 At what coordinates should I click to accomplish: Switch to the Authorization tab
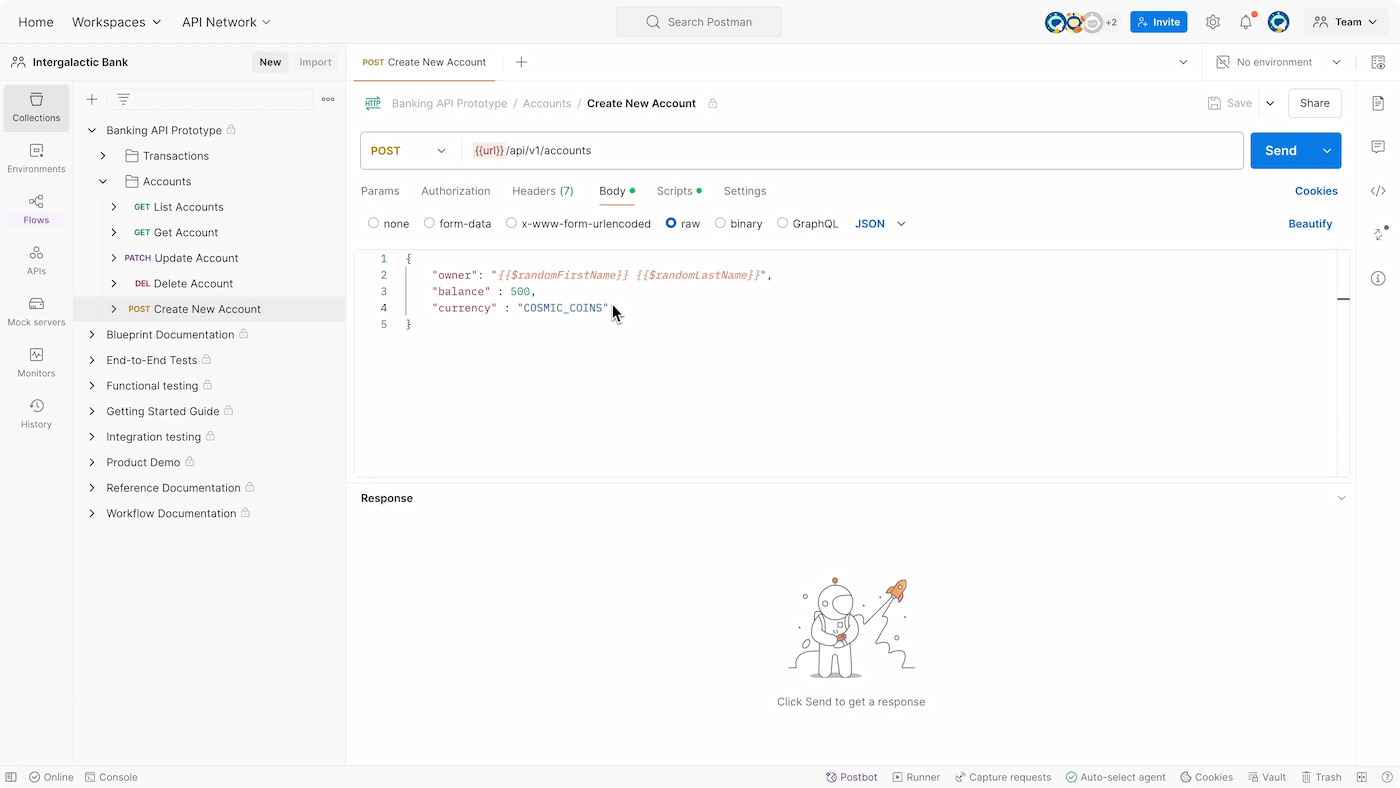click(x=455, y=191)
